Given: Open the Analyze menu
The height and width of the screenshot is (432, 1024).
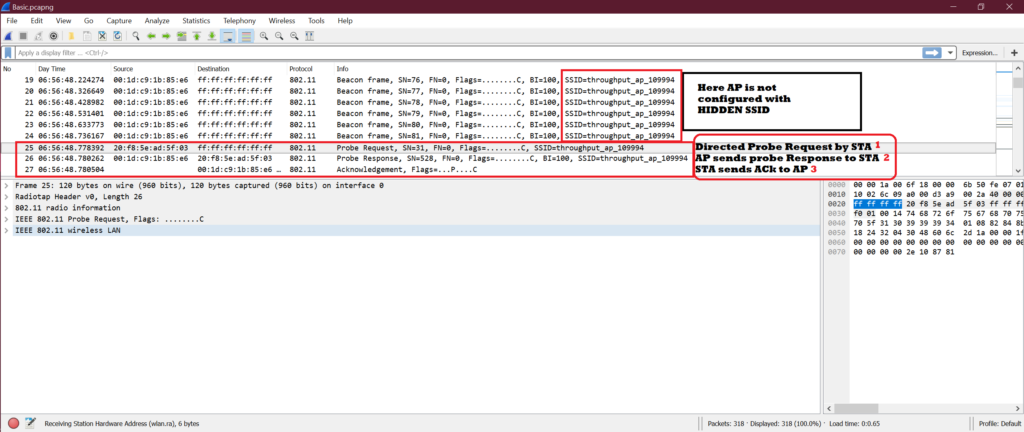Looking at the screenshot, I should pyautogui.click(x=157, y=21).
